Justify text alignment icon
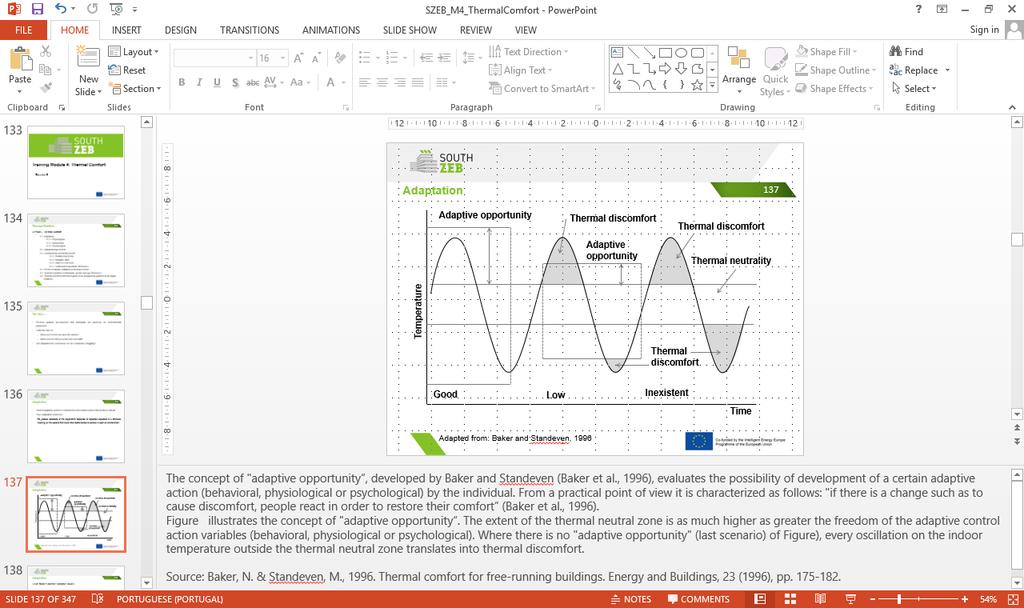The height and width of the screenshot is (608, 1024). tap(417, 82)
